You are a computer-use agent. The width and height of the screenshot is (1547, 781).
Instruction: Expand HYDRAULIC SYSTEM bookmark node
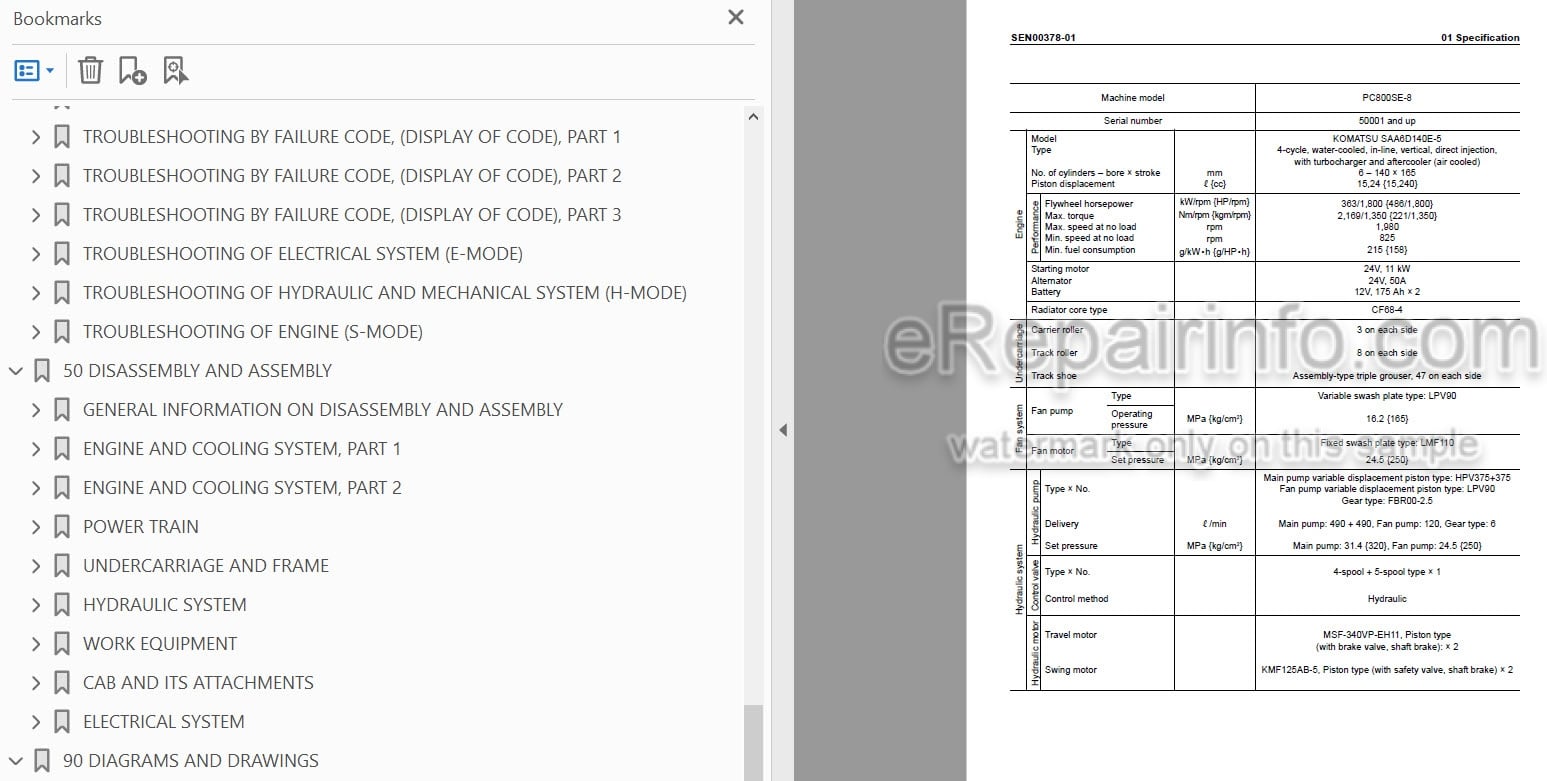[36, 605]
